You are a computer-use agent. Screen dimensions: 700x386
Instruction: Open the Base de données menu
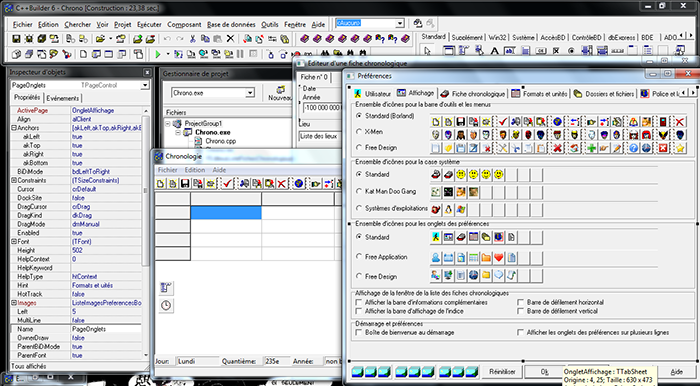pyautogui.click(x=231, y=25)
